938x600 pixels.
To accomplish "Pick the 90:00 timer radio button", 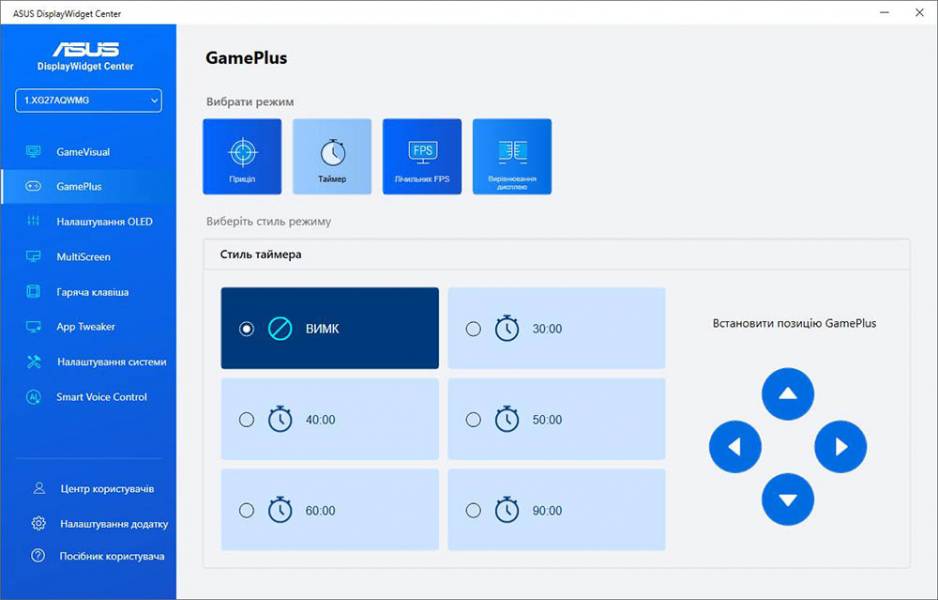I will (x=474, y=510).
